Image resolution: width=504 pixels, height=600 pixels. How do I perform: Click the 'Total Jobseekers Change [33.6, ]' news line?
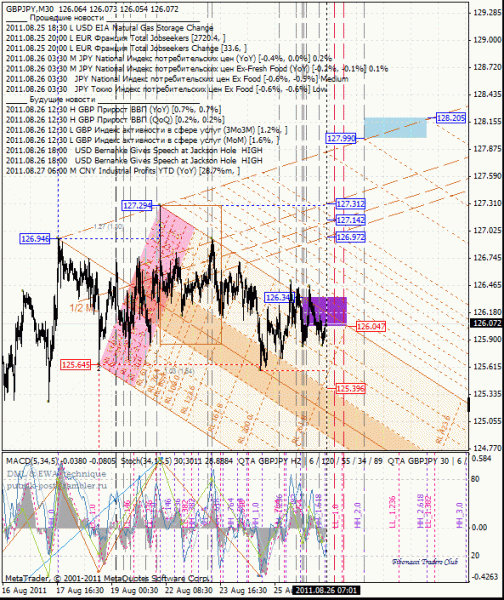coord(126,48)
